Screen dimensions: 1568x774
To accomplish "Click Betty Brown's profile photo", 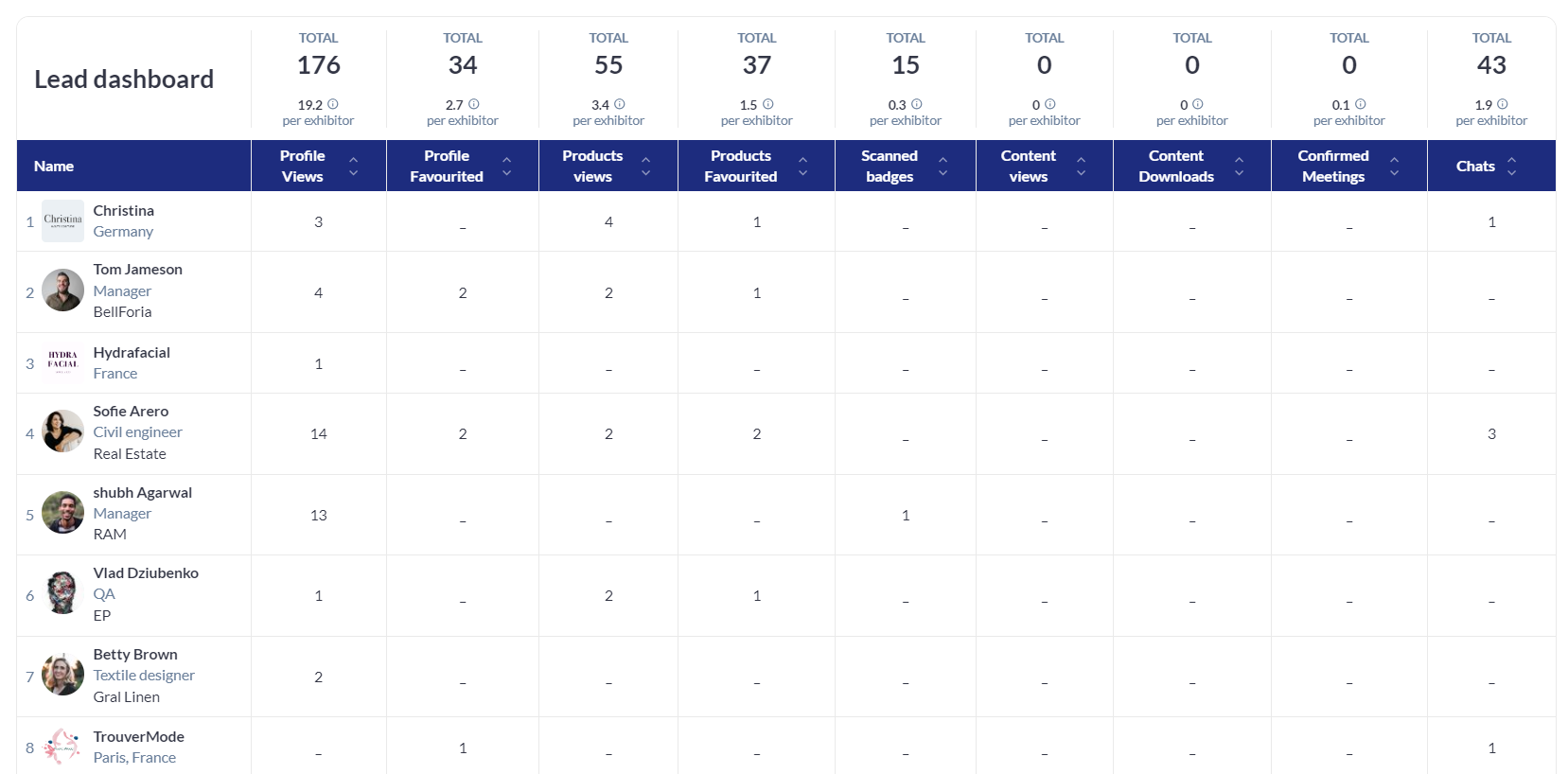I will point(62,676).
